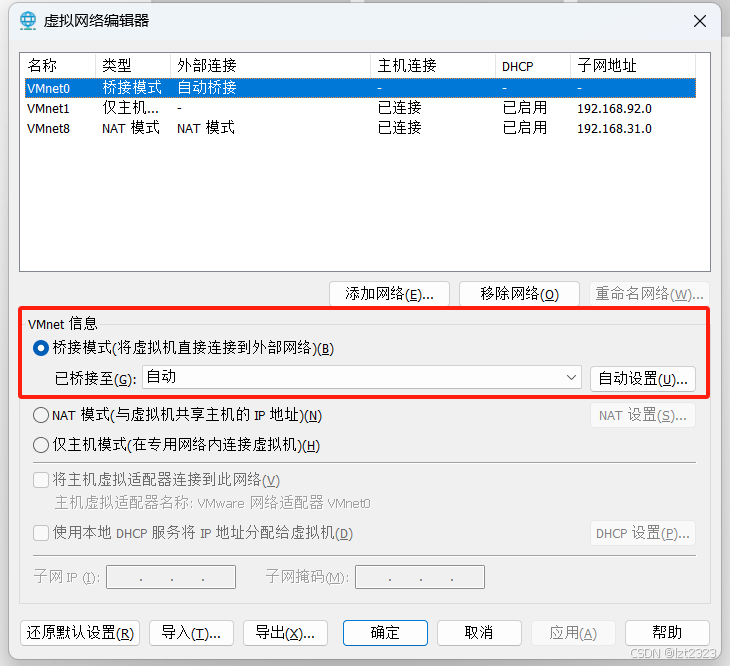This screenshot has width=730, height=666.
Task: Select the 仅主机模式 radio button
Action: pos(41,445)
